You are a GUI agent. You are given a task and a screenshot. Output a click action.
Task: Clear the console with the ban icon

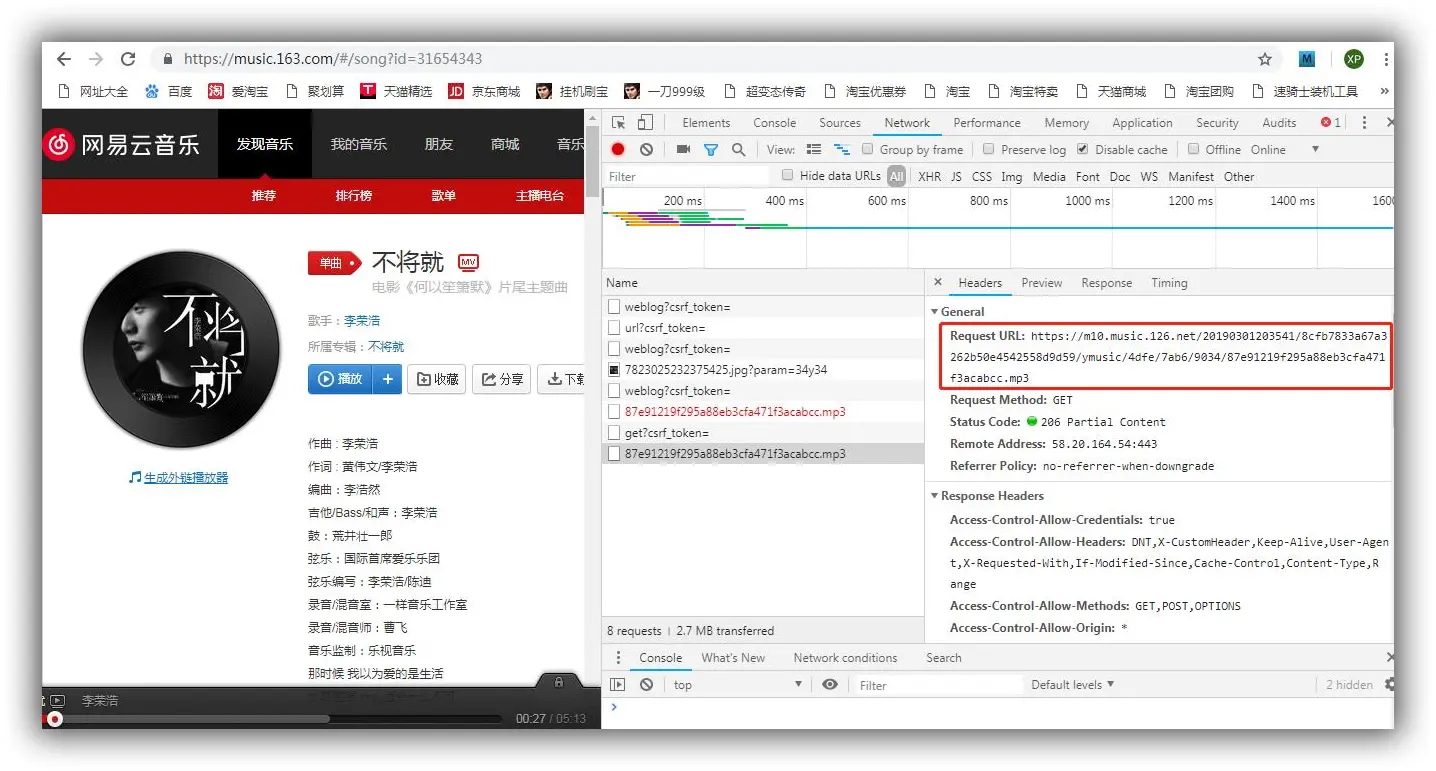(x=646, y=685)
